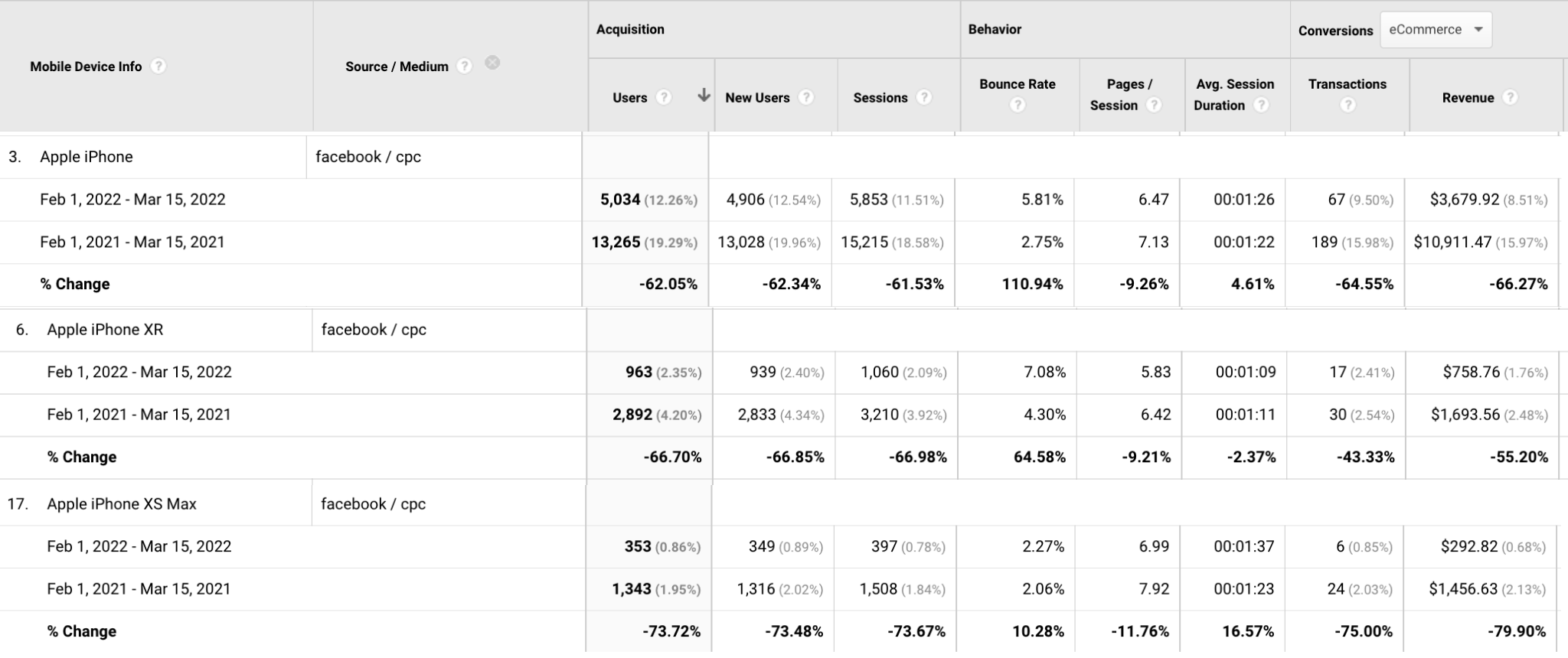This screenshot has width=1568, height=658.
Task: Click the Users descending sort arrow
Action: coord(704,96)
